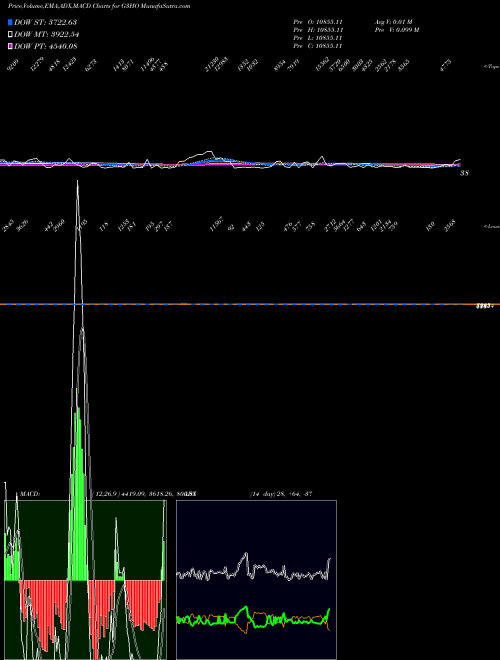The height and width of the screenshot is (660, 500).
Task: Select the DOW PT: 4540.08 label
Action: [45, 46]
